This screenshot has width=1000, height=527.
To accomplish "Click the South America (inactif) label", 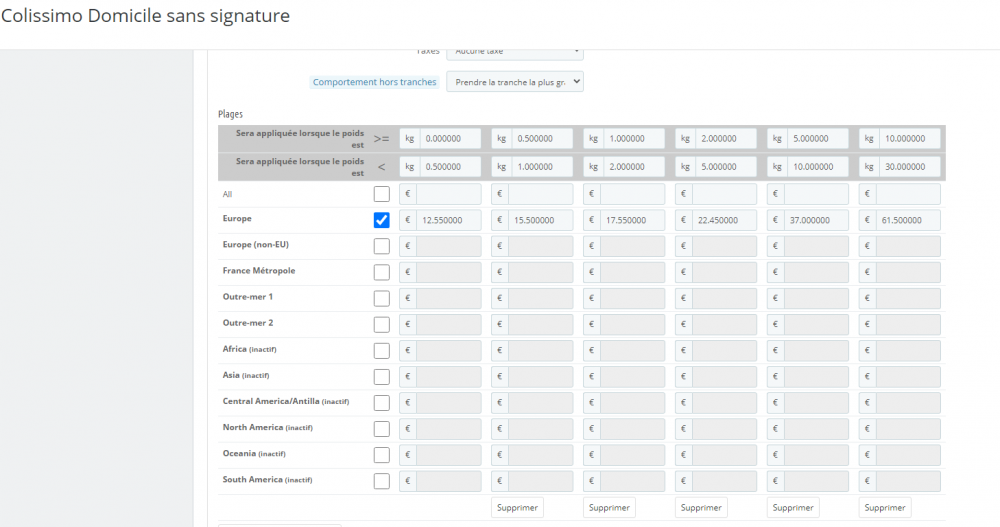I will click(x=267, y=480).
